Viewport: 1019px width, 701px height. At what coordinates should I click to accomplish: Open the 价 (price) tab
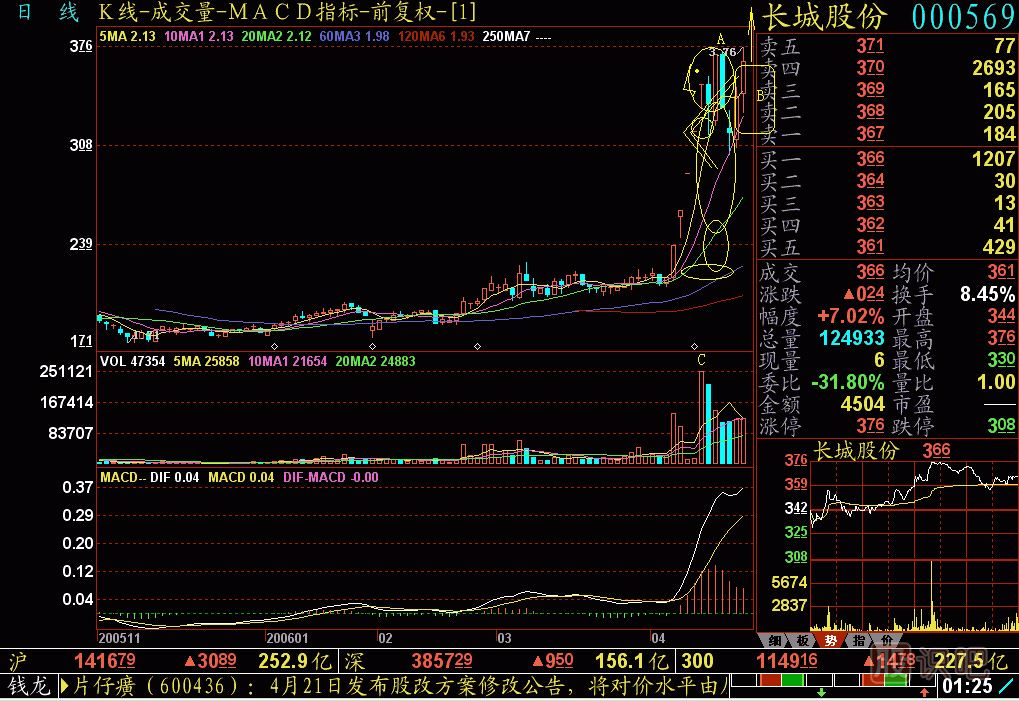click(x=886, y=641)
